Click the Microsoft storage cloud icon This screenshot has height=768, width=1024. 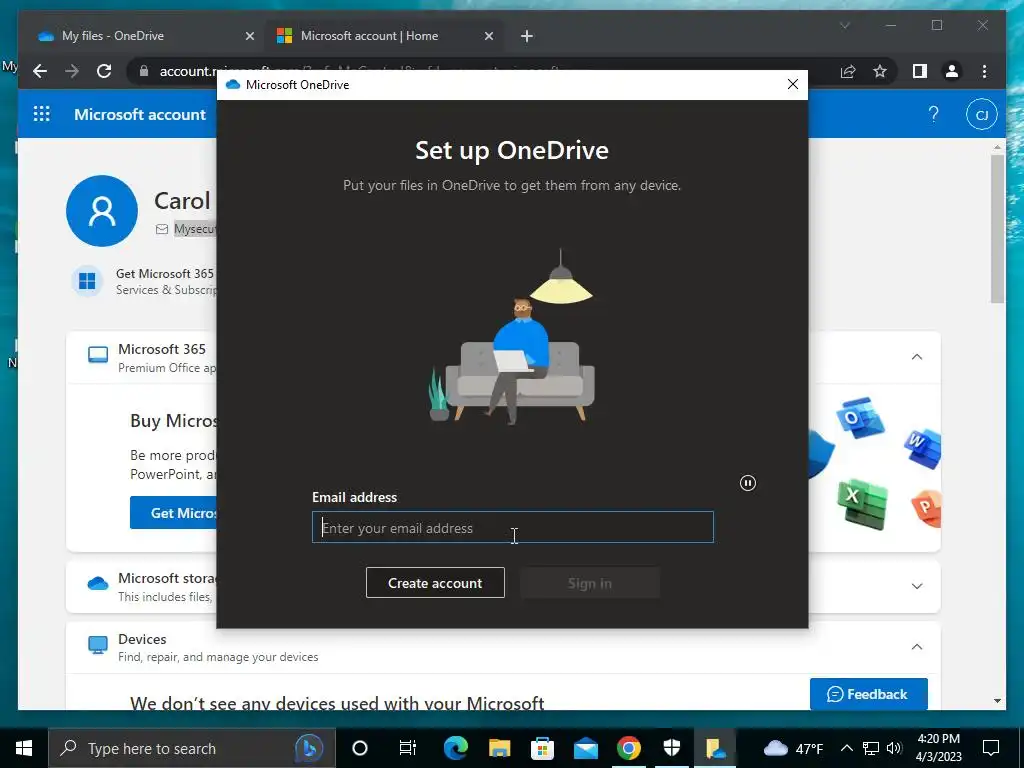98,583
